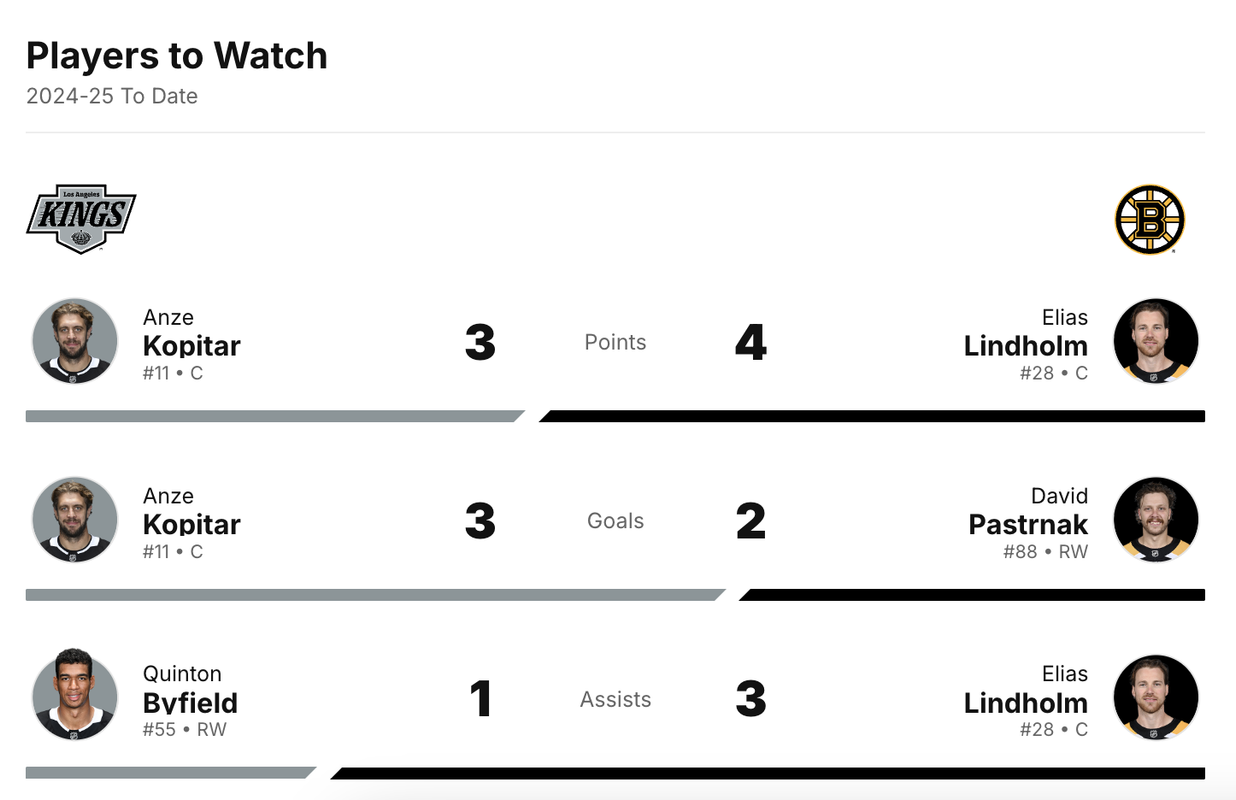Click the gray Kings Points bar

(x=275, y=416)
